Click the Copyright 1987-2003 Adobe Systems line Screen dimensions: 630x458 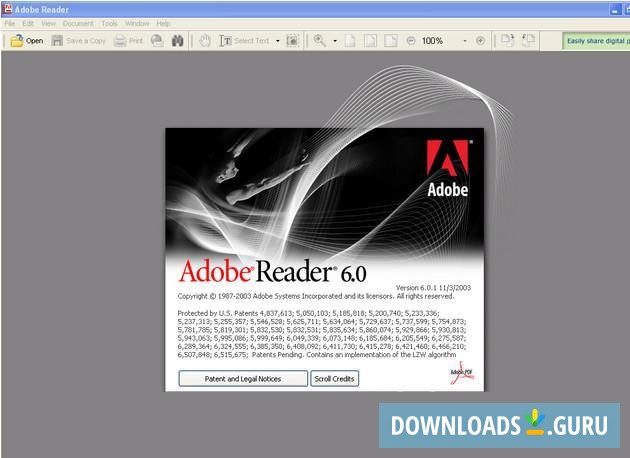pyautogui.click(x=315, y=296)
